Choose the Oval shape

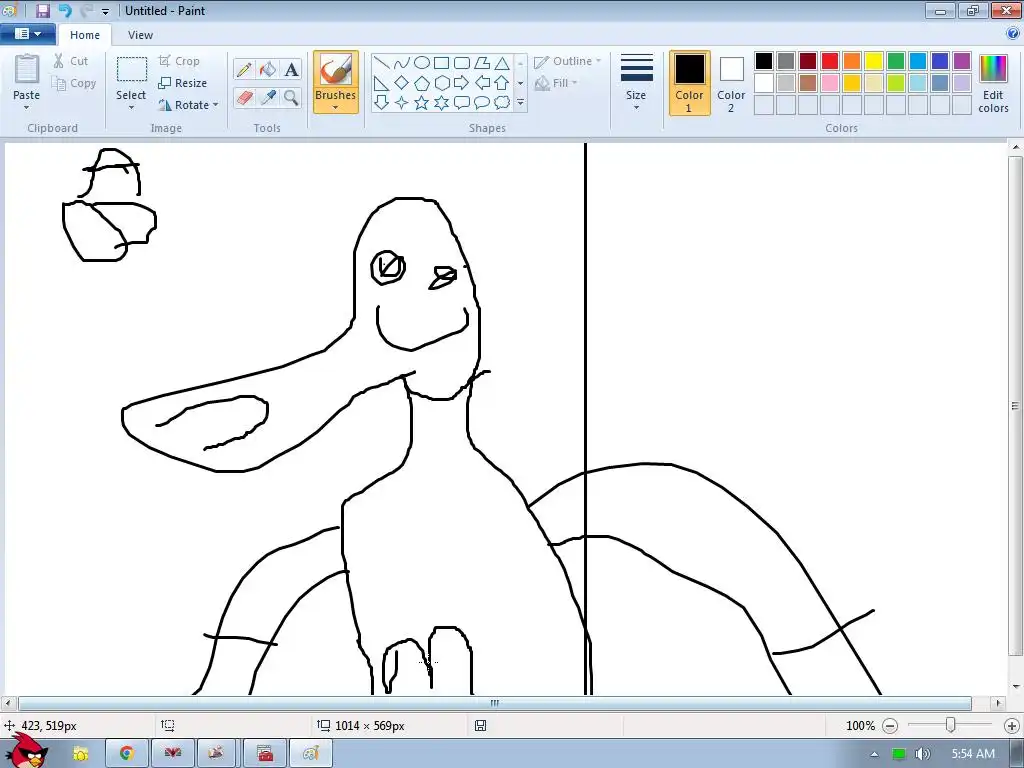[x=422, y=63]
